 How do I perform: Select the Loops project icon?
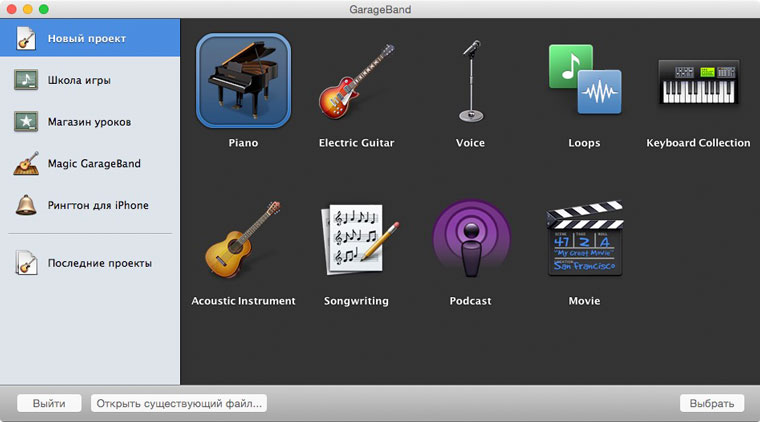coord(585,79)
